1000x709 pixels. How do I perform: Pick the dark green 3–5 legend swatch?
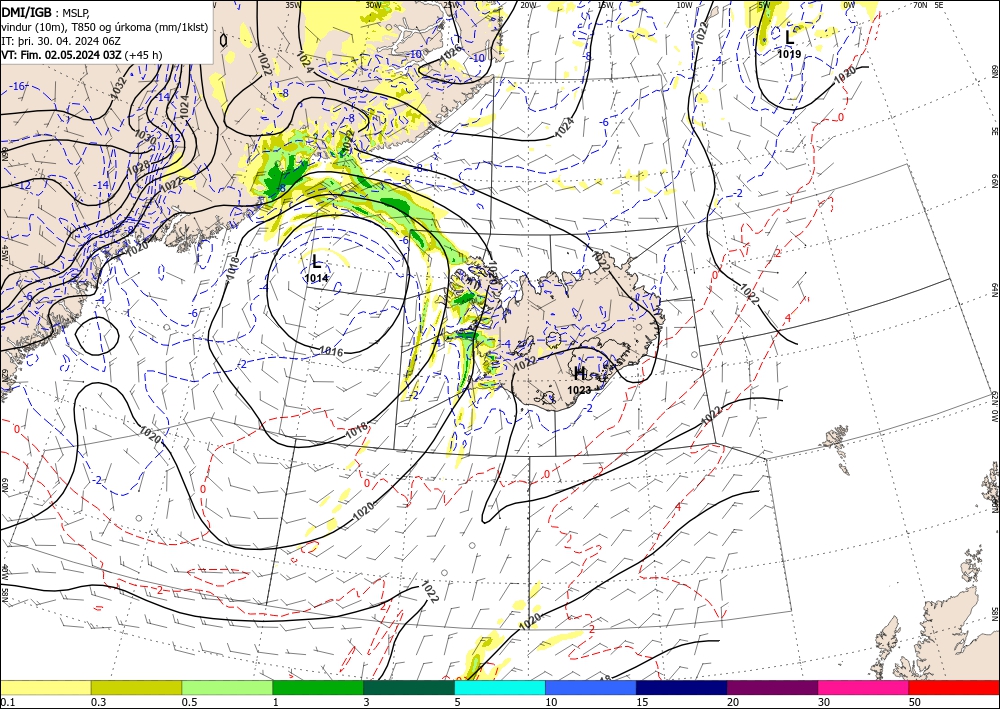[x=409, y=687]
